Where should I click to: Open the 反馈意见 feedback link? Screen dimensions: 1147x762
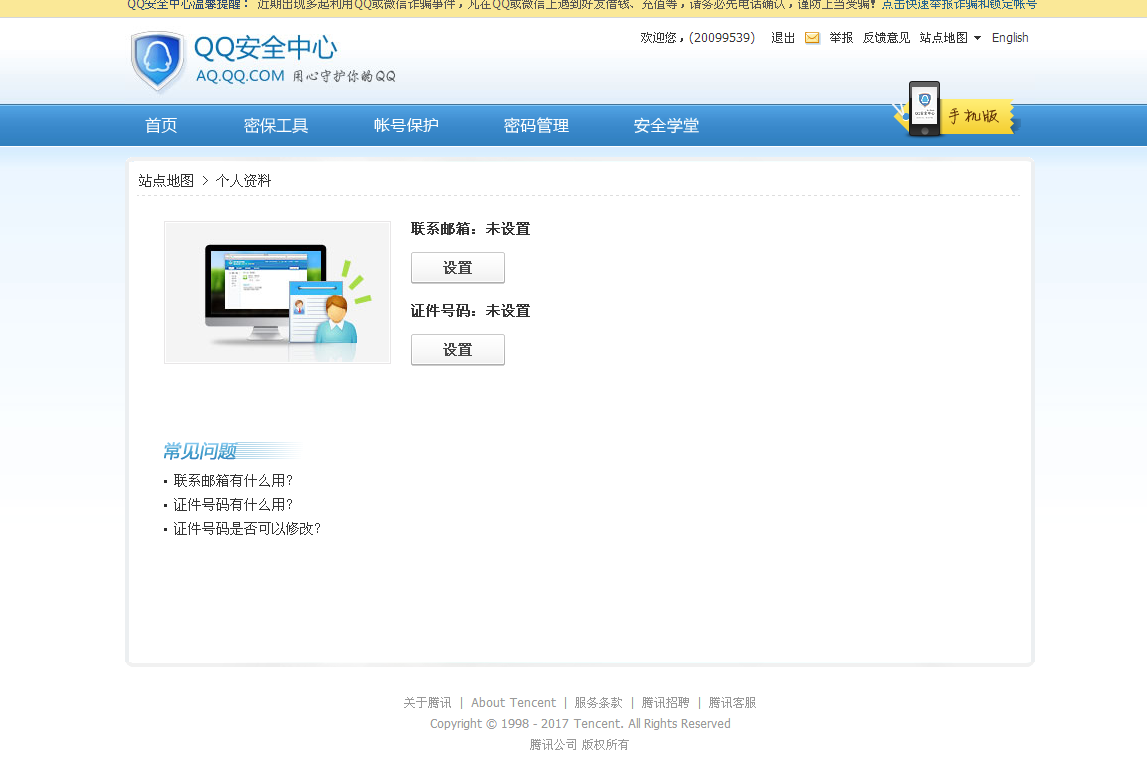tap(887, 38)
